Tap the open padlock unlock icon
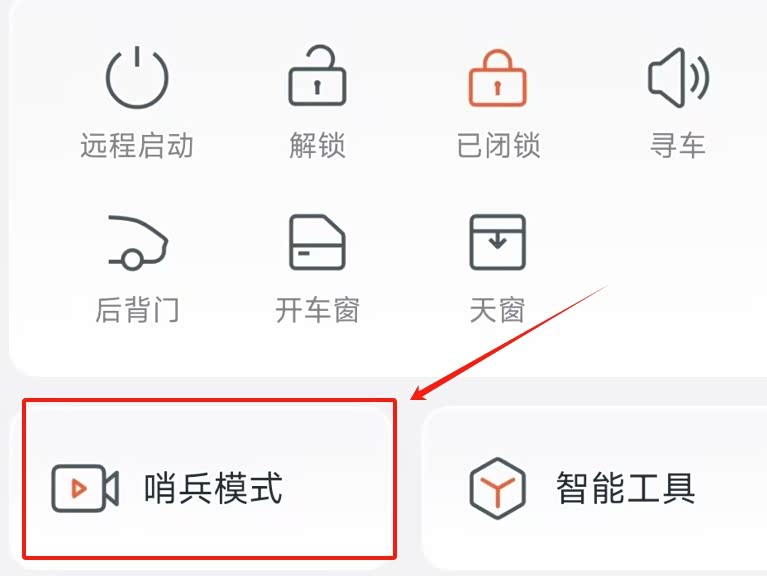Viewport: 767px width, 576px height. click(317, 76)
